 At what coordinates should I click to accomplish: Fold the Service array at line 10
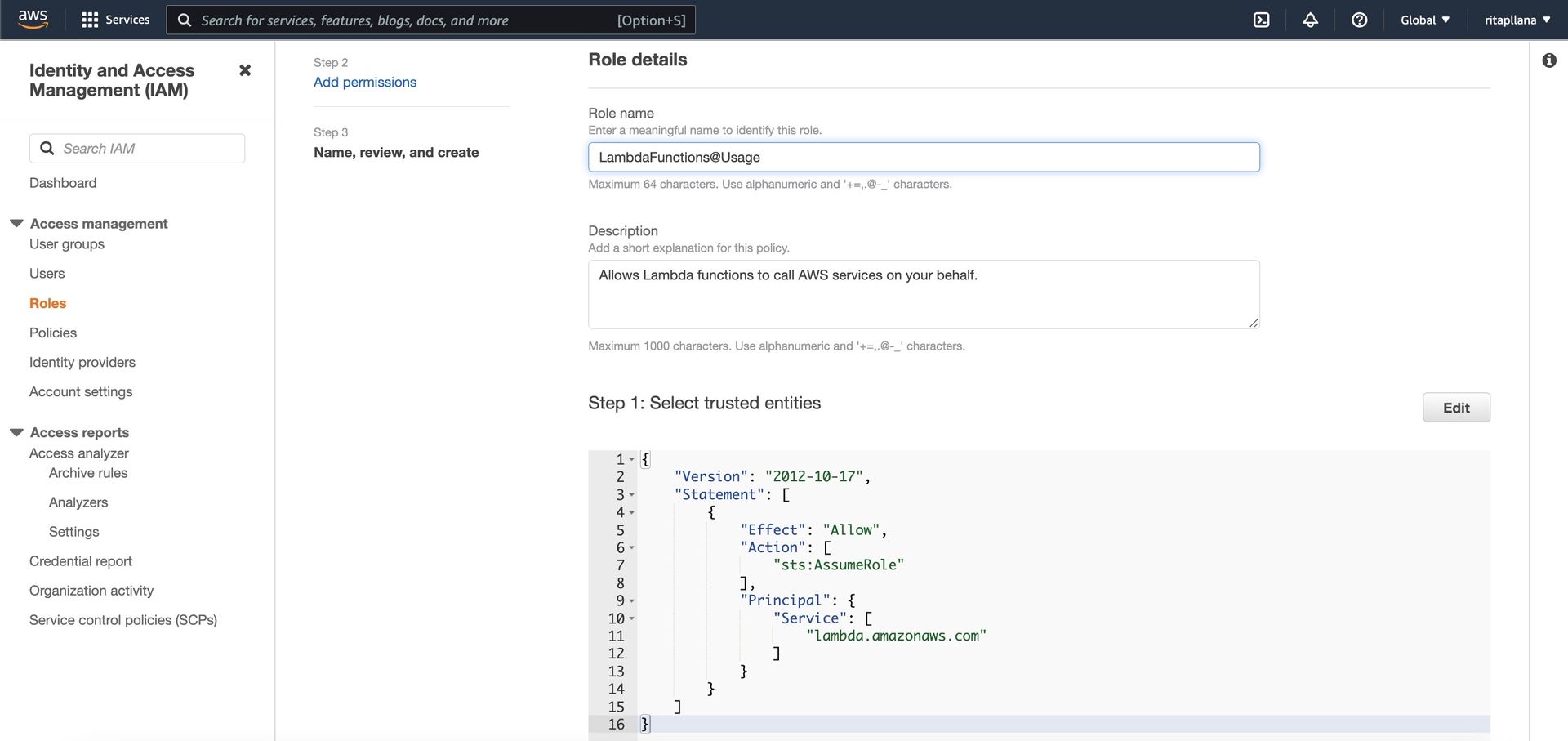[631, 618]
